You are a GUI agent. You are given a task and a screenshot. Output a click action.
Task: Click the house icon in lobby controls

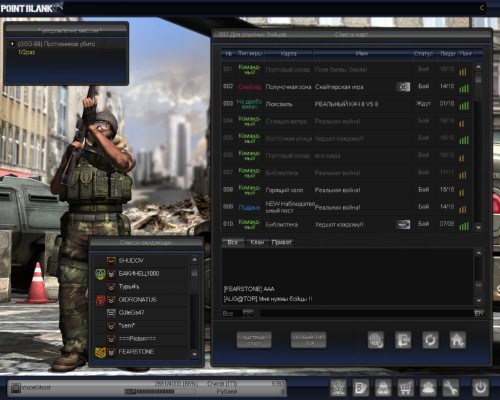pyautogui.click(x=457, y=340)
